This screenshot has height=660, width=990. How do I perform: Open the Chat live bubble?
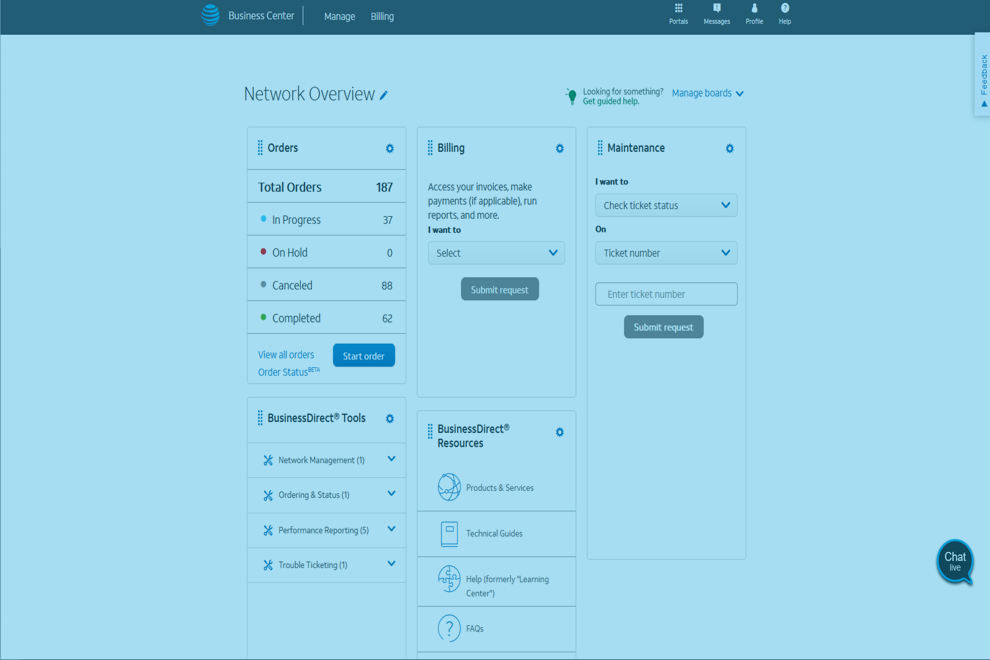[955, 561]
